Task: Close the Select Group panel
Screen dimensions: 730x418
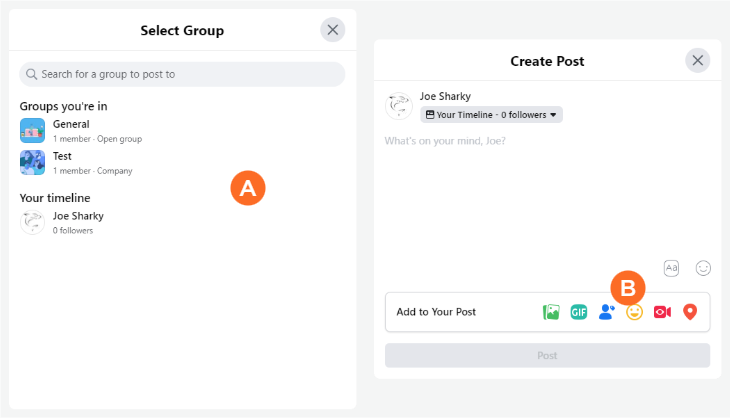Action: tap(333, 30)
